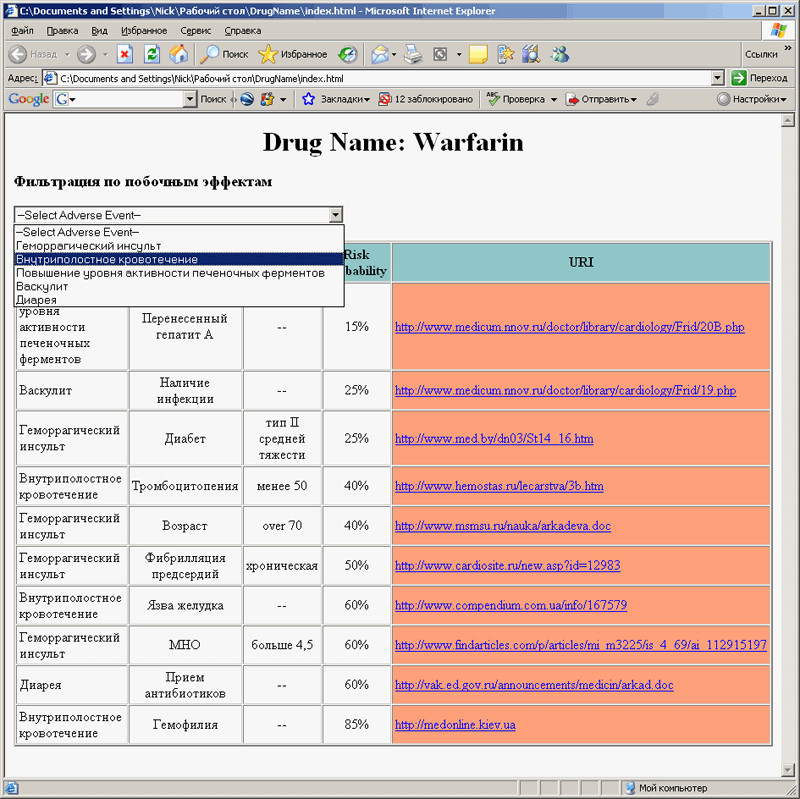The height and width of the screenshot is (799, 800).
Task: Click the Refresh page icon
Action: pos(152,54)
